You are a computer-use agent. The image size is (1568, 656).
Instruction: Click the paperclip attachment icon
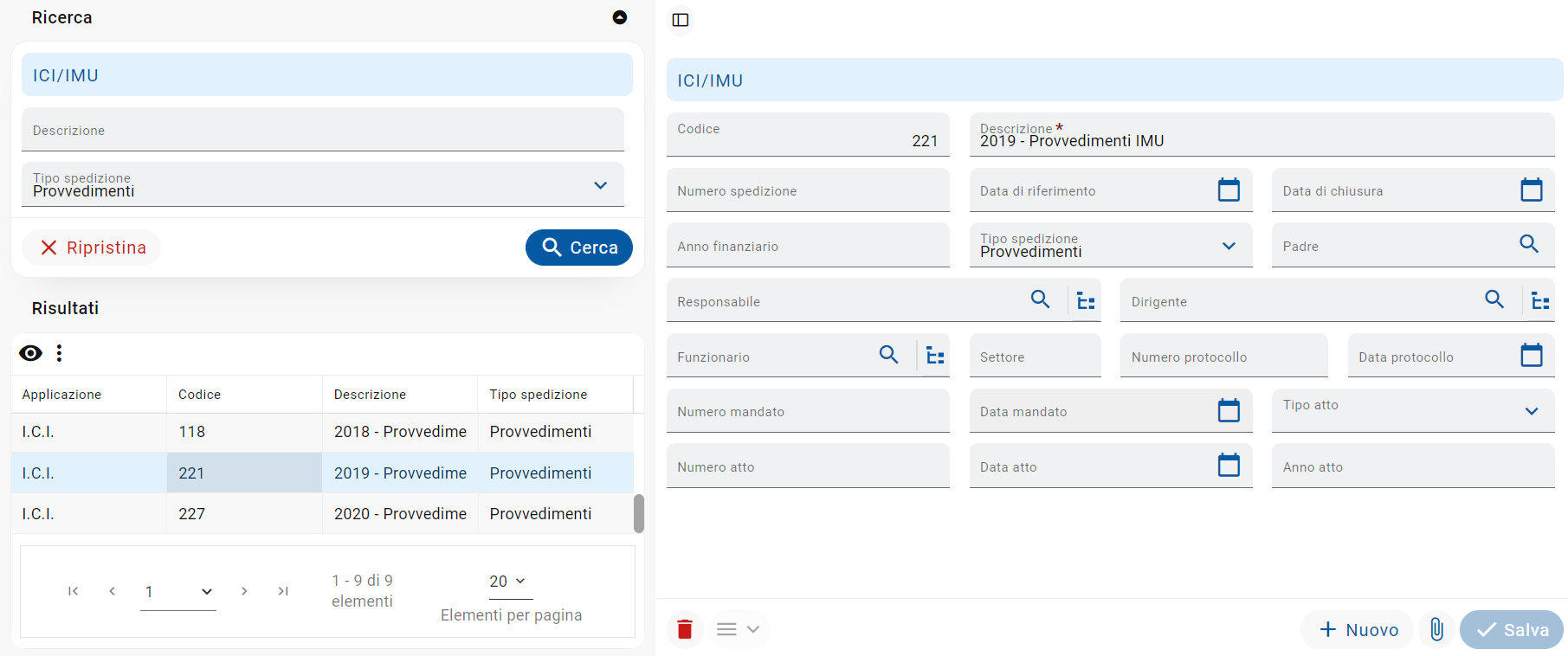(x=1436, y=629)
